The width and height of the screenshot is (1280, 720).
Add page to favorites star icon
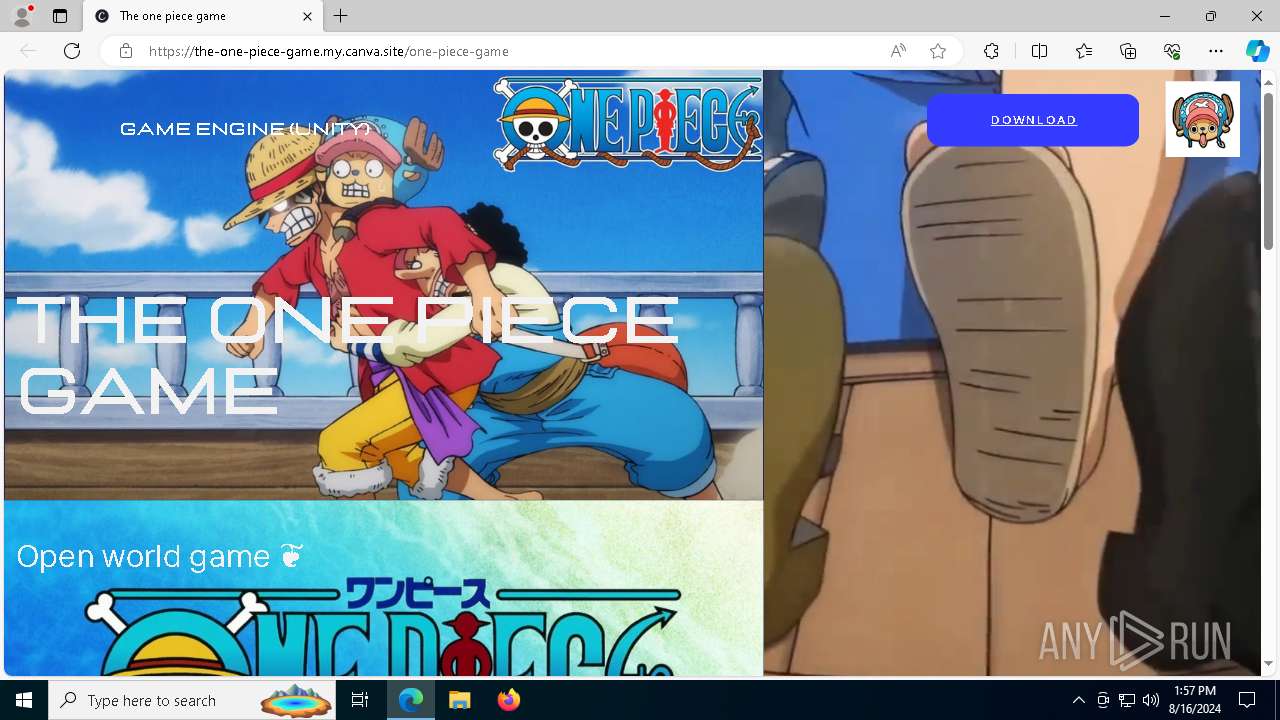coord(938,51)
